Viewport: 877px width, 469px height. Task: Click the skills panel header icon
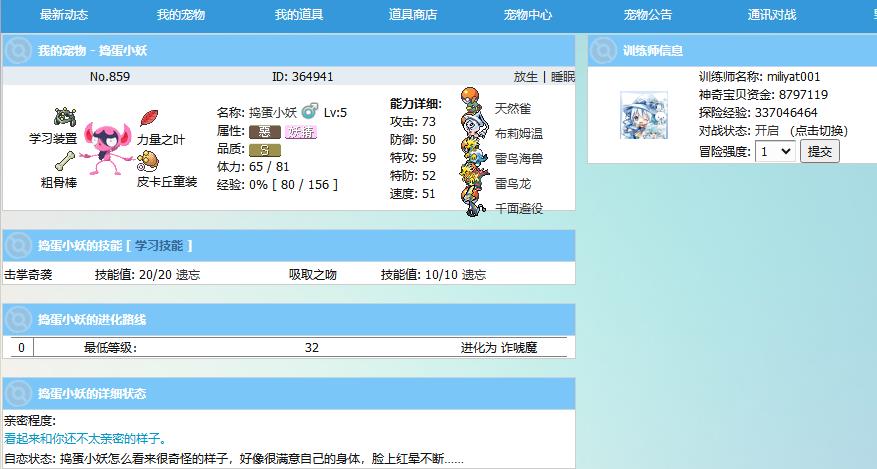pyautogui.click(x=18, y=245)
